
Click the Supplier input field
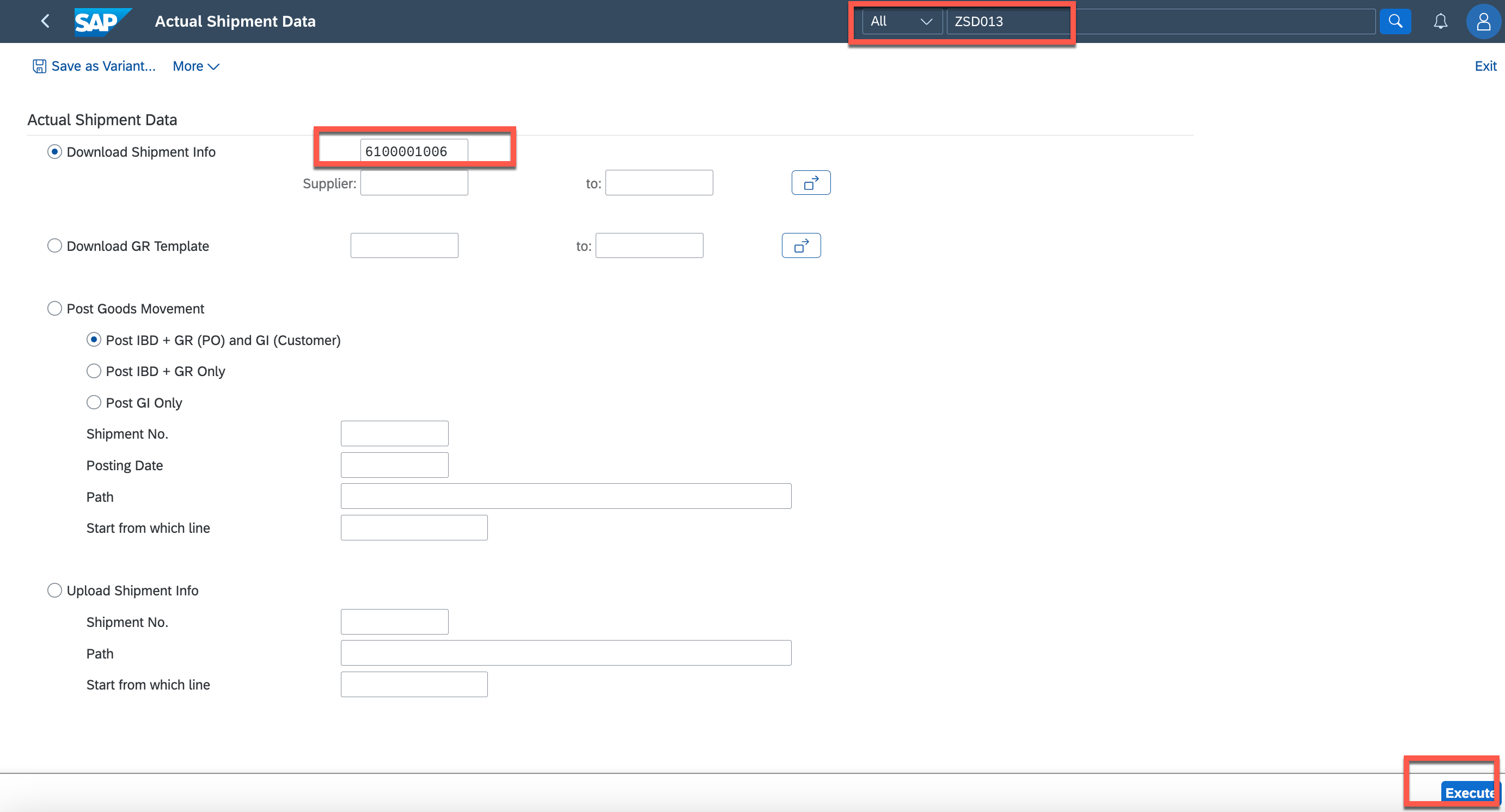(414, 183)
